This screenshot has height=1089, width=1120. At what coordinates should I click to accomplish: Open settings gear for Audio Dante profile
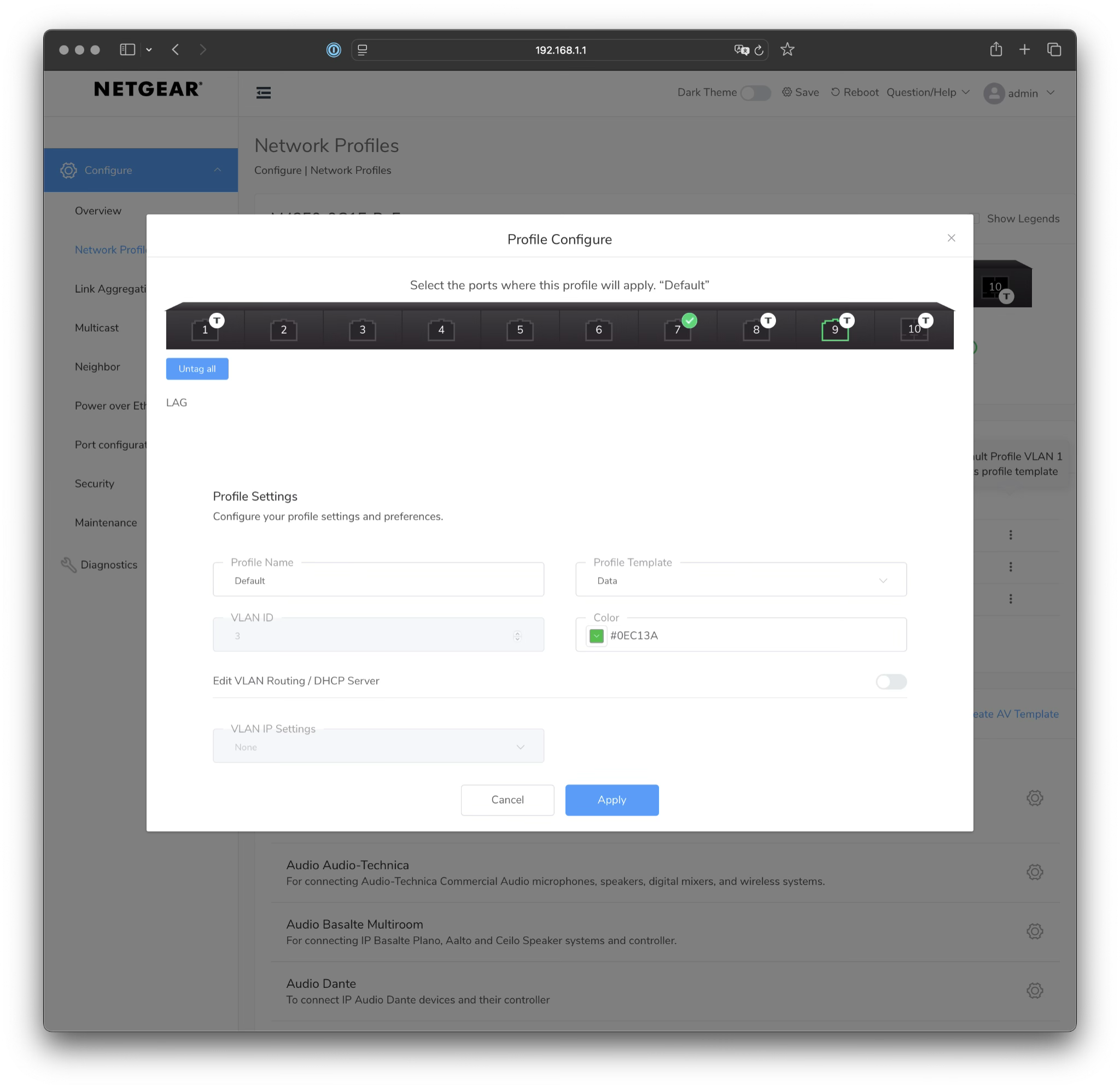pyautogui.click(x=1035, y=991)
